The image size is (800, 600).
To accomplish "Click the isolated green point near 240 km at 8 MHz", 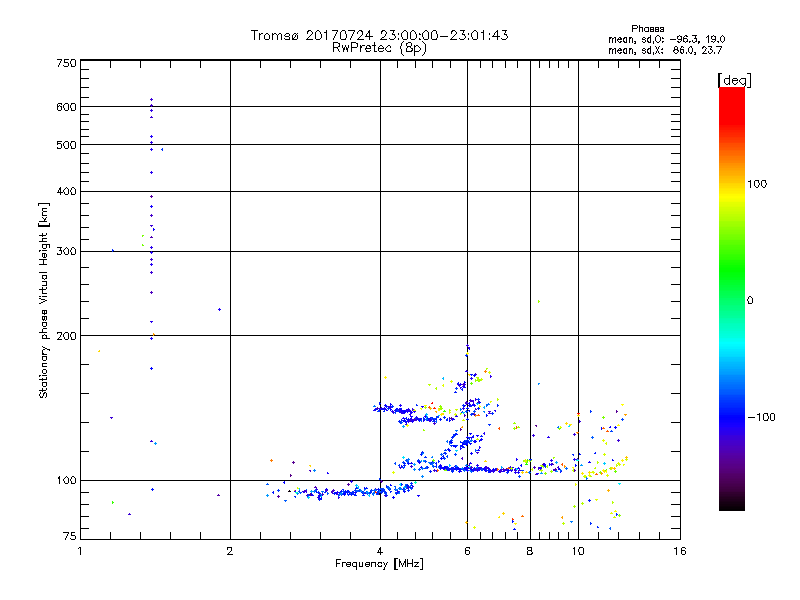I will (539, 302).
